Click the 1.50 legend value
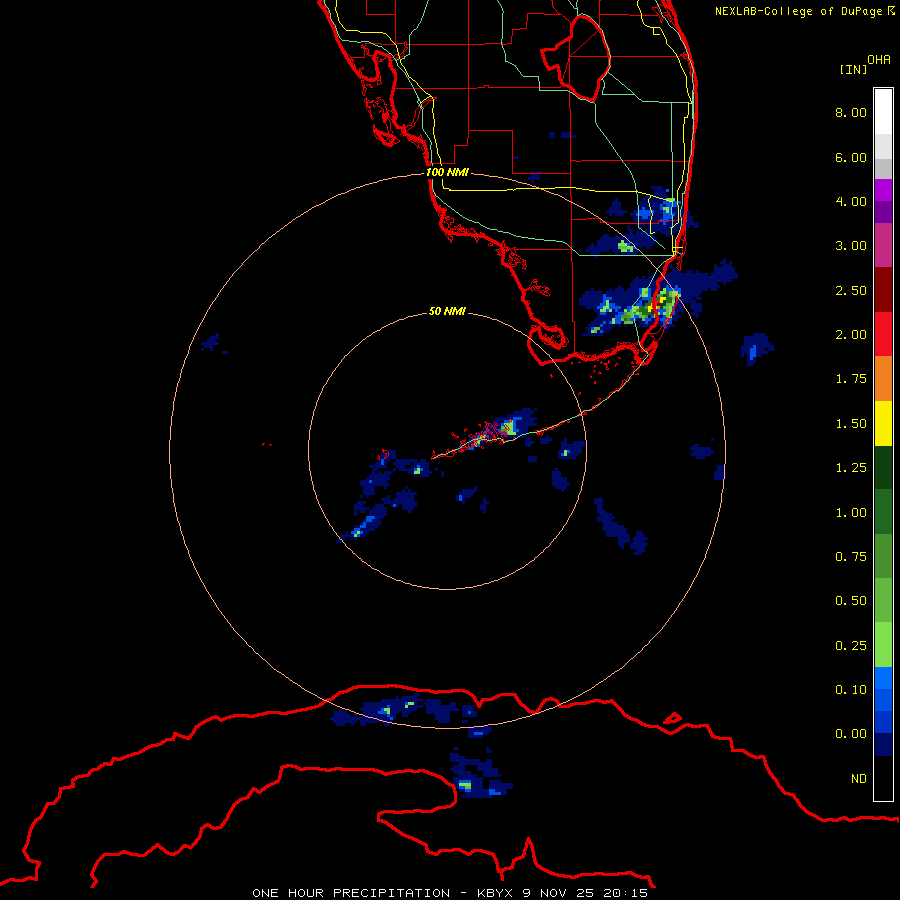Viewport: 900px width, 900px height. (851, 424)
